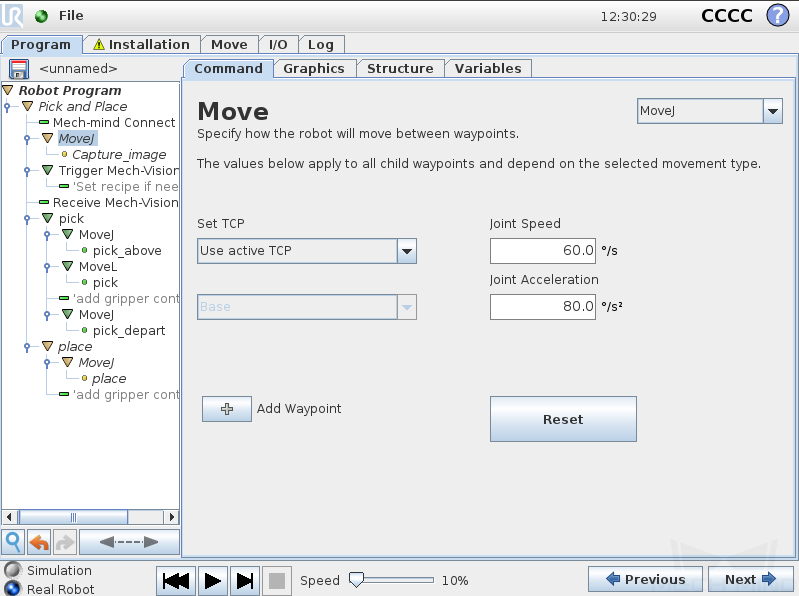The width and height of the screenshot is (799, 596).
Task: Open the Installation tab
Action: pyautogui.click(x=142, y=45)
